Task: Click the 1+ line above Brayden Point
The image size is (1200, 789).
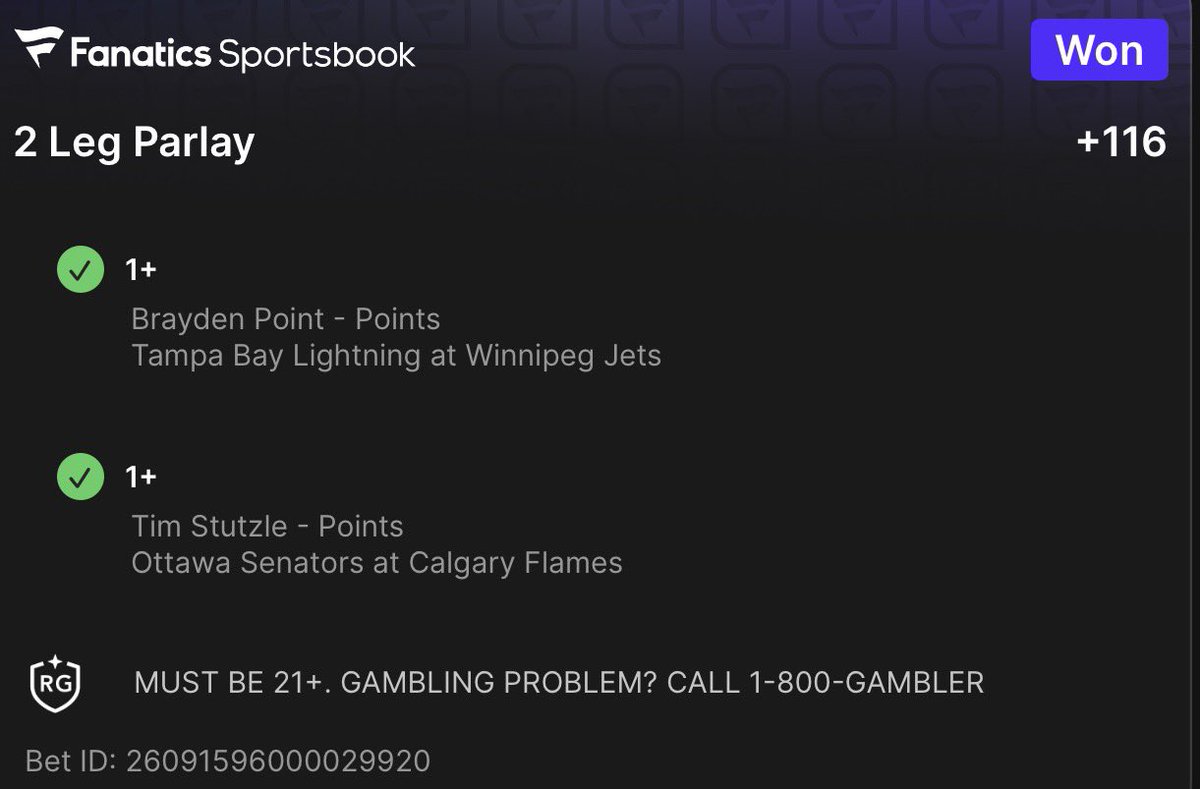Action: 141,270
